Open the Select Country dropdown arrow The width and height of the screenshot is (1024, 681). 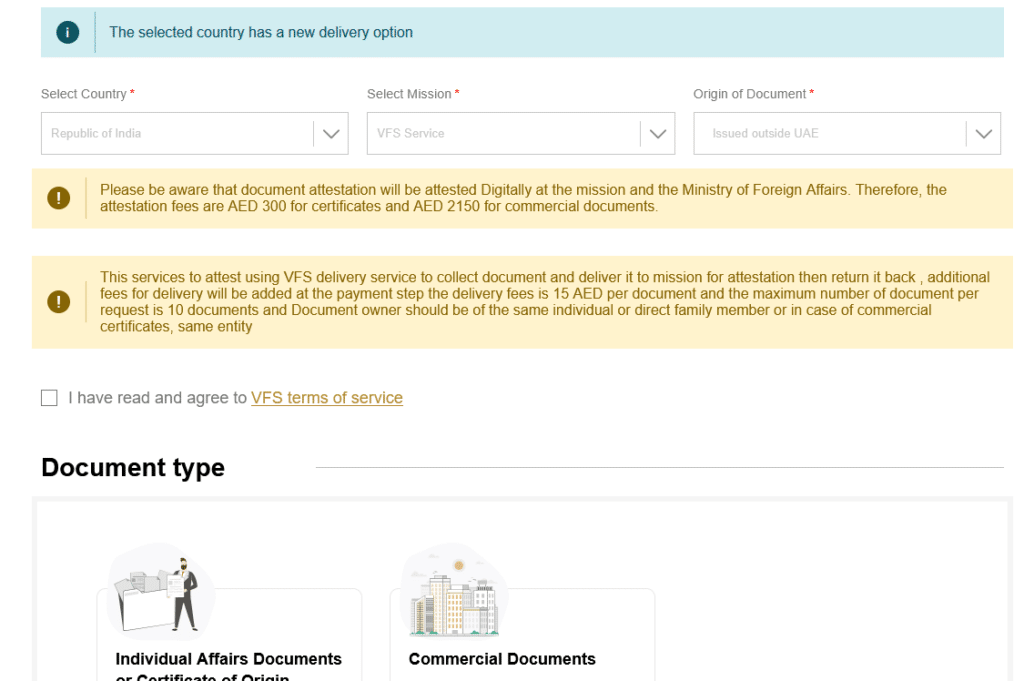331,134
